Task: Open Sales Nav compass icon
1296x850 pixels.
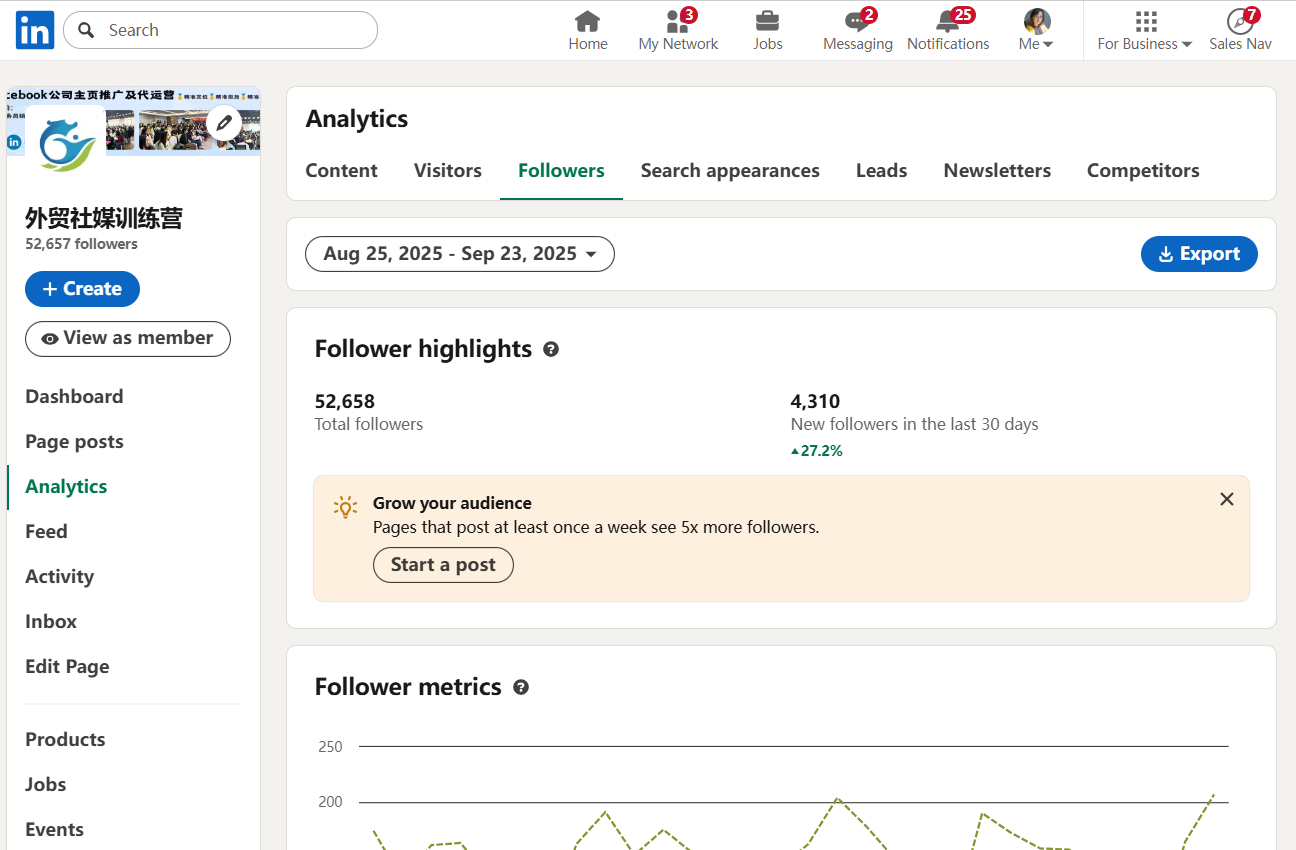Action: coord(1240,22)
